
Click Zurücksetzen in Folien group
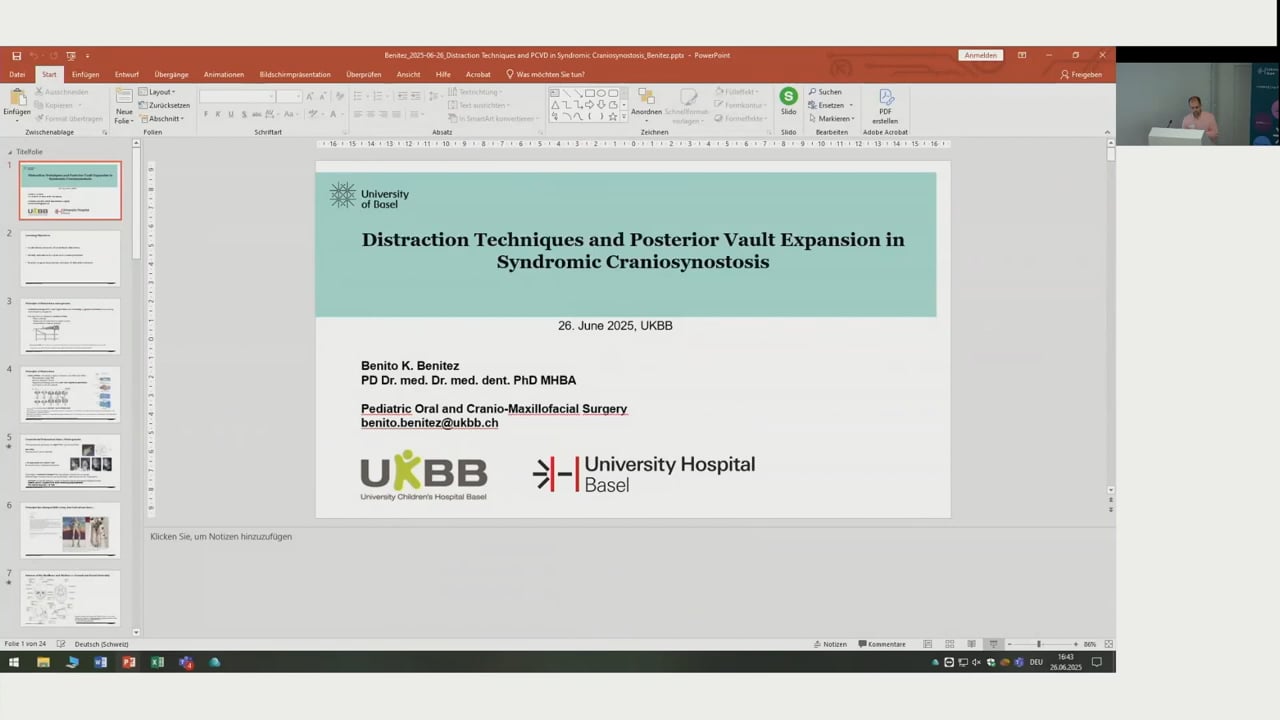point(164,105)
